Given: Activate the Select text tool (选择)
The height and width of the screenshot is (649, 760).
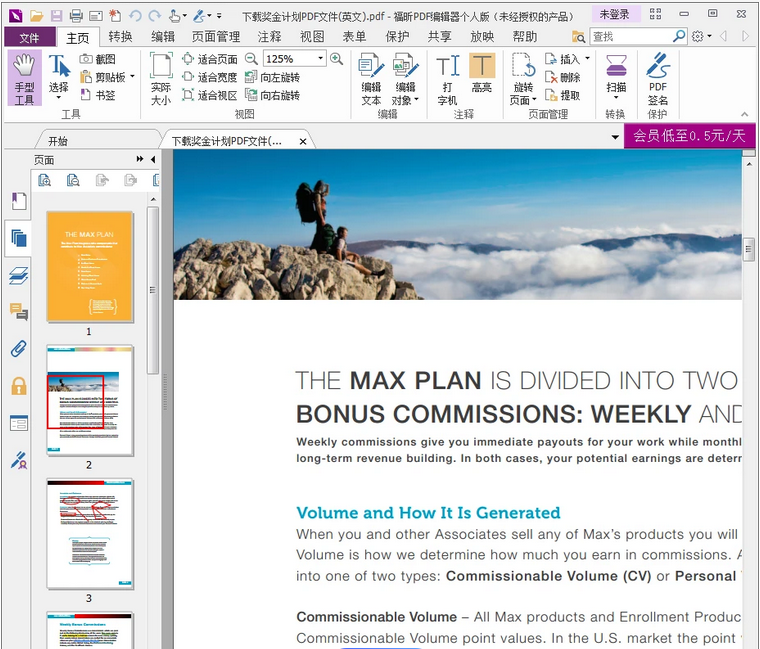Looking at the screenshot, I should 59,77.
